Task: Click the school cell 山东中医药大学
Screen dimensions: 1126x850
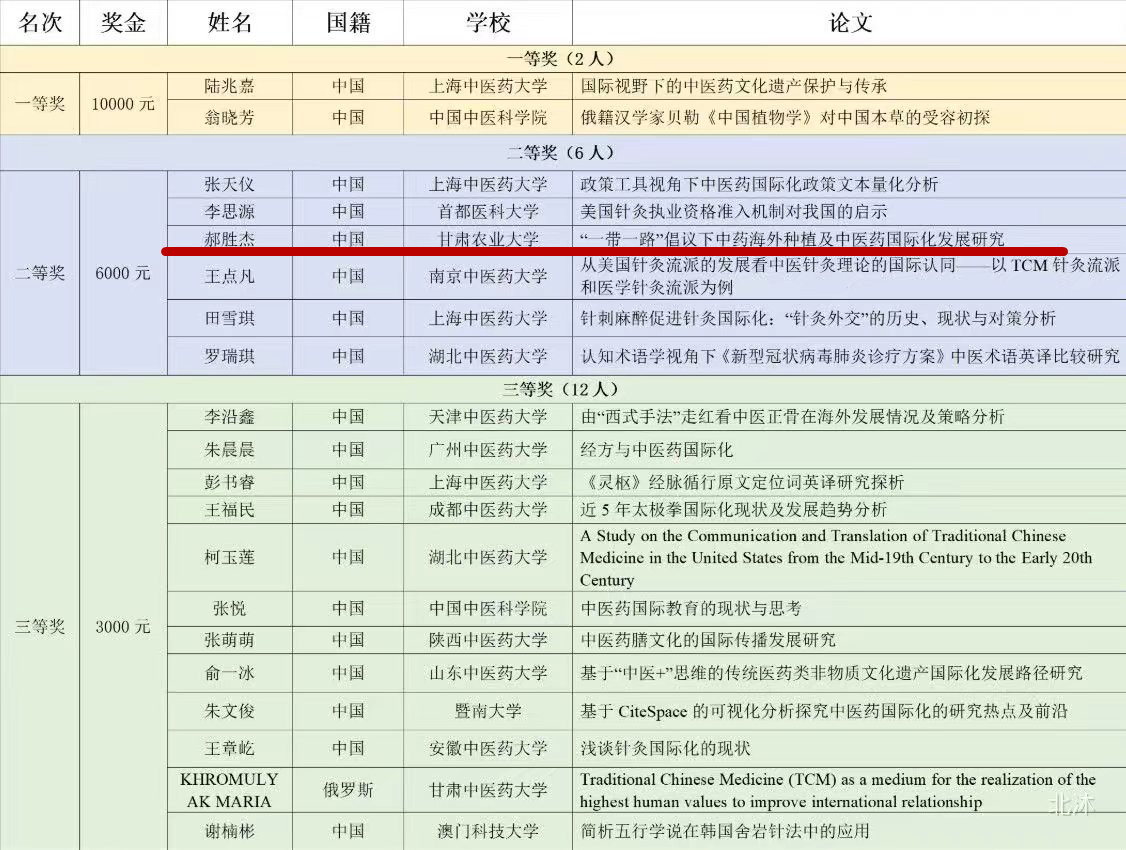Action: tap(488, 673)
